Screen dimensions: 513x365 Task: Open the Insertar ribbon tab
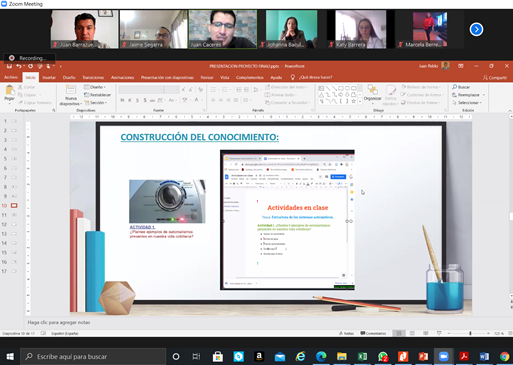(49, 77)
